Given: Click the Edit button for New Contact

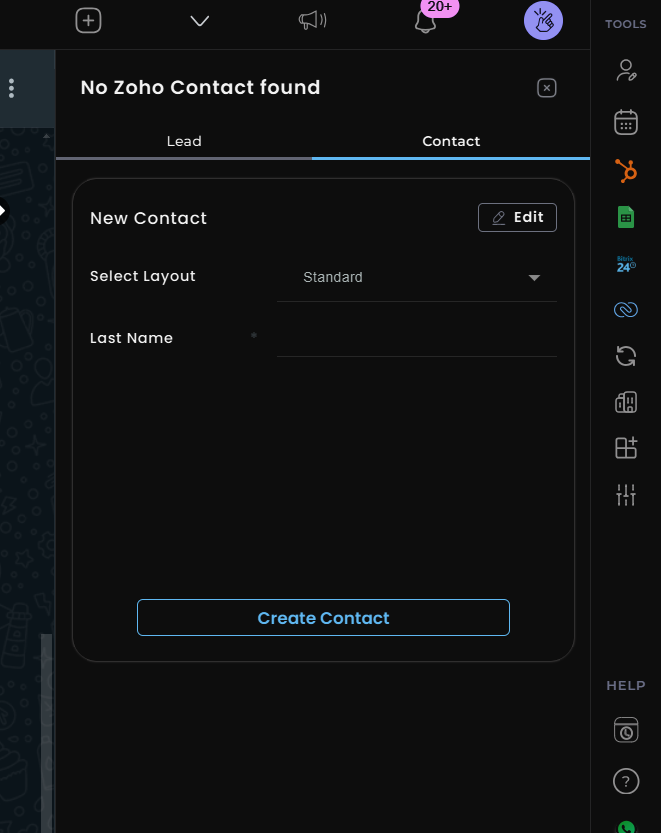Looking at the screenshot, I should coord(517,217).
